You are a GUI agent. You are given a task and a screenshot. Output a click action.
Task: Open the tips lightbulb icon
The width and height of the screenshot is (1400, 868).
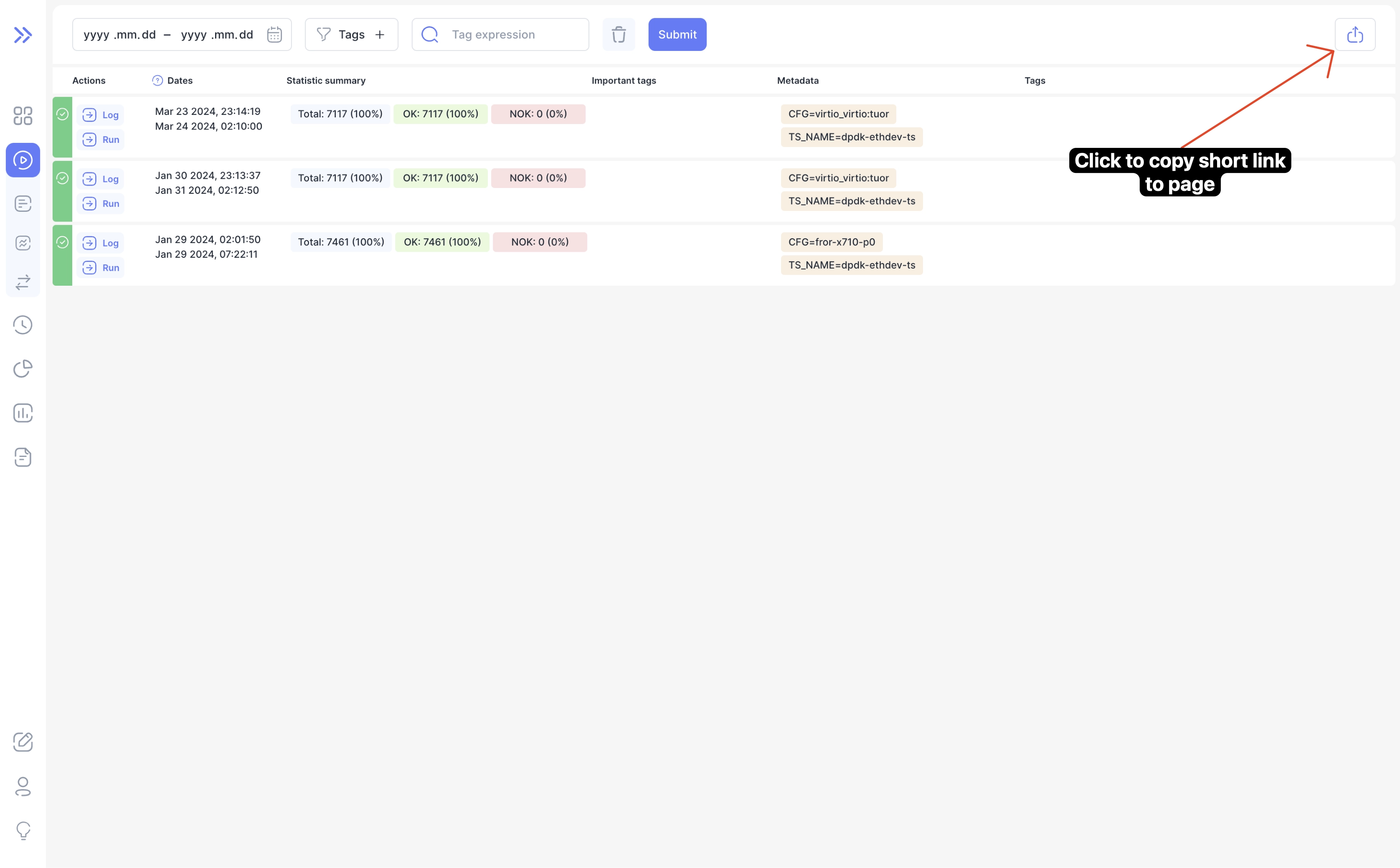[x=23, y=830]
